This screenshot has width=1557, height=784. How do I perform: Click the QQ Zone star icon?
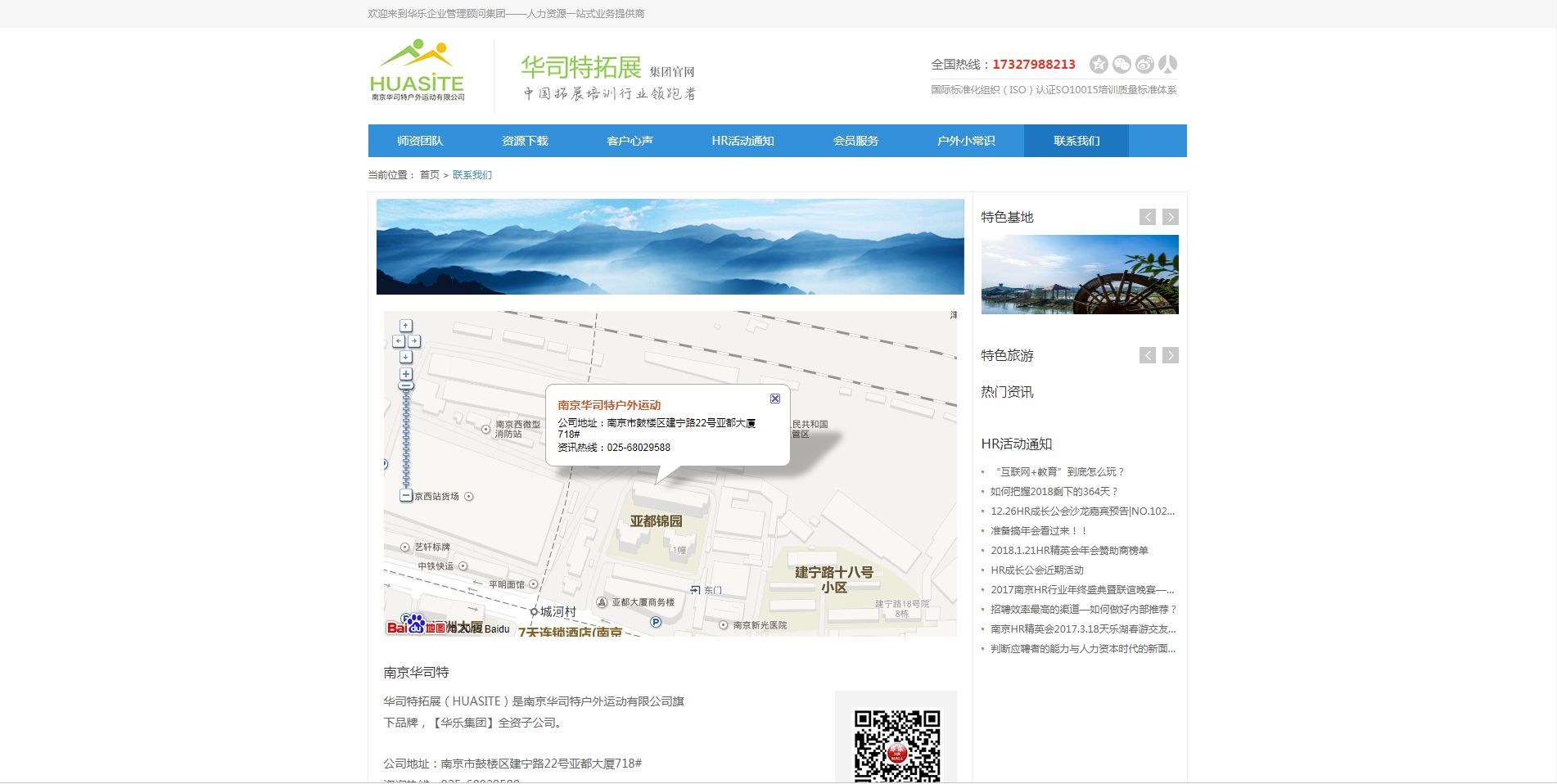[1099, 64]
